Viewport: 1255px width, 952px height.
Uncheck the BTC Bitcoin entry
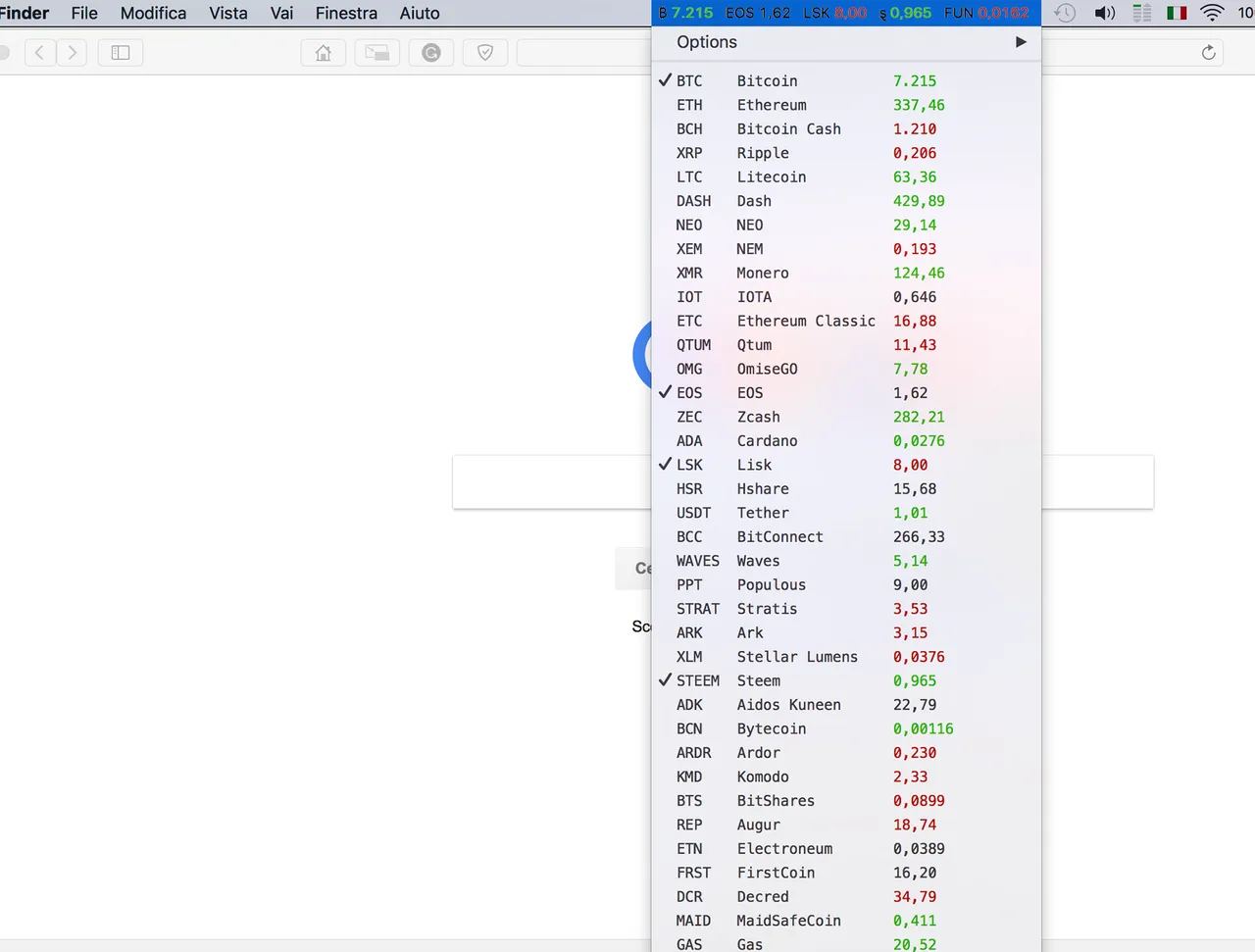(x=846, y=81)
